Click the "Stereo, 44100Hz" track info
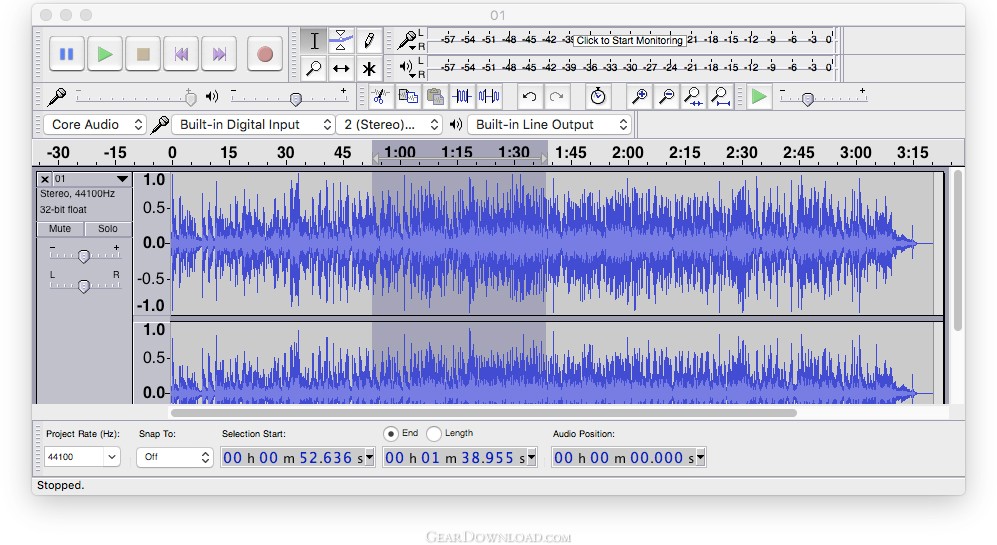Viewport: 997px width, 545px height. click(78, 193)
